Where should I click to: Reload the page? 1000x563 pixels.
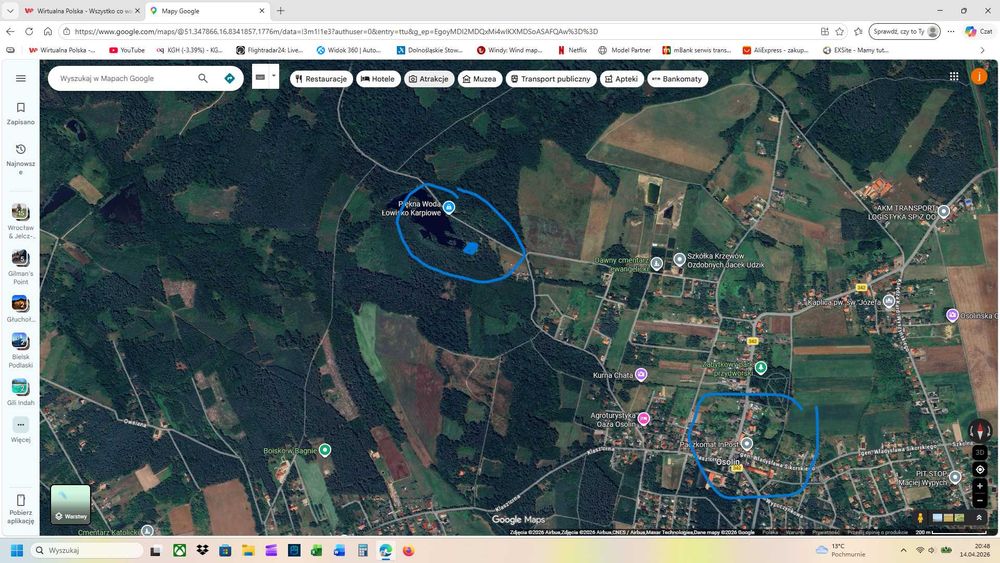29,31
